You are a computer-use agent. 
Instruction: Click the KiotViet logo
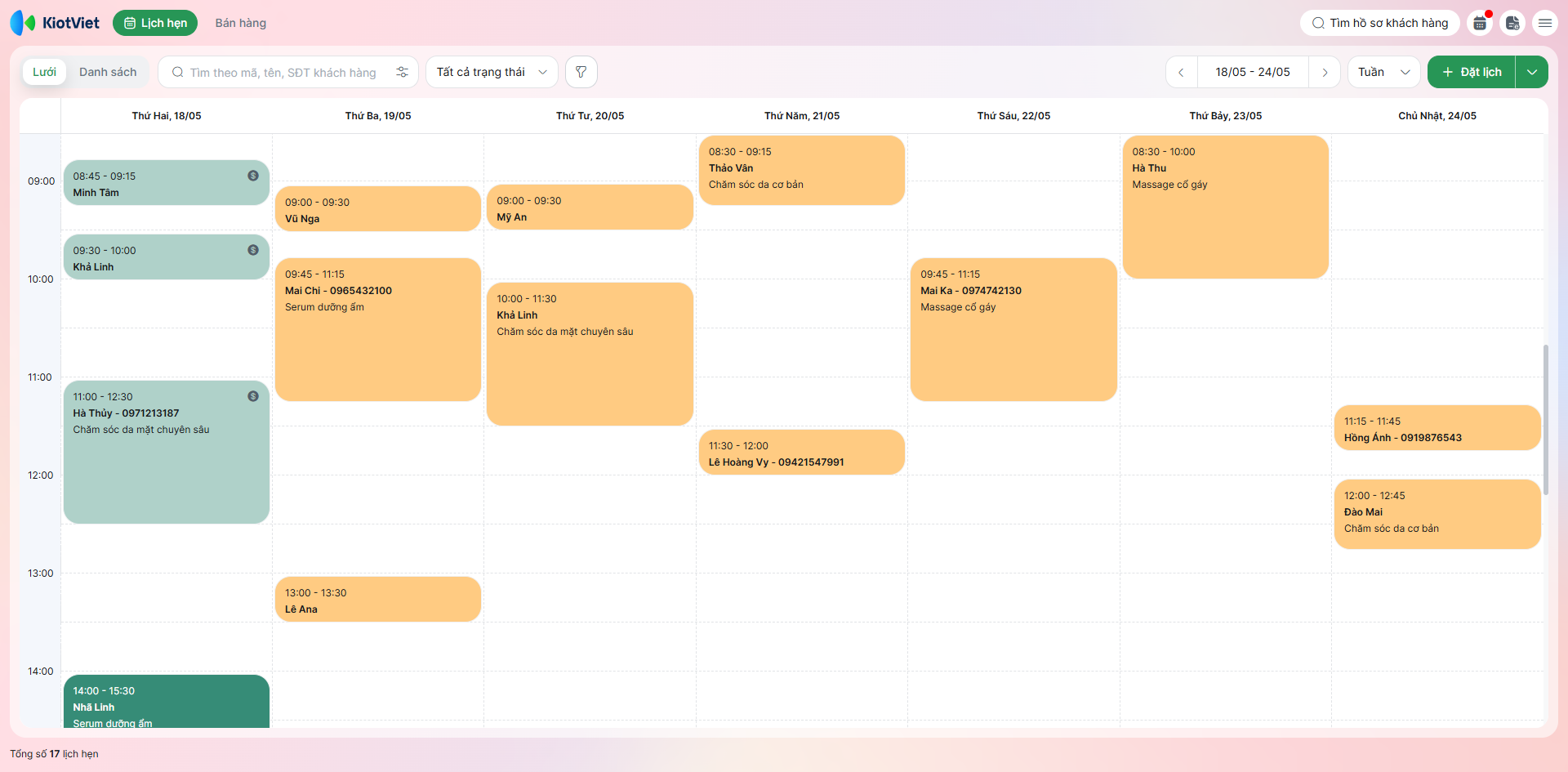[55, 23]
